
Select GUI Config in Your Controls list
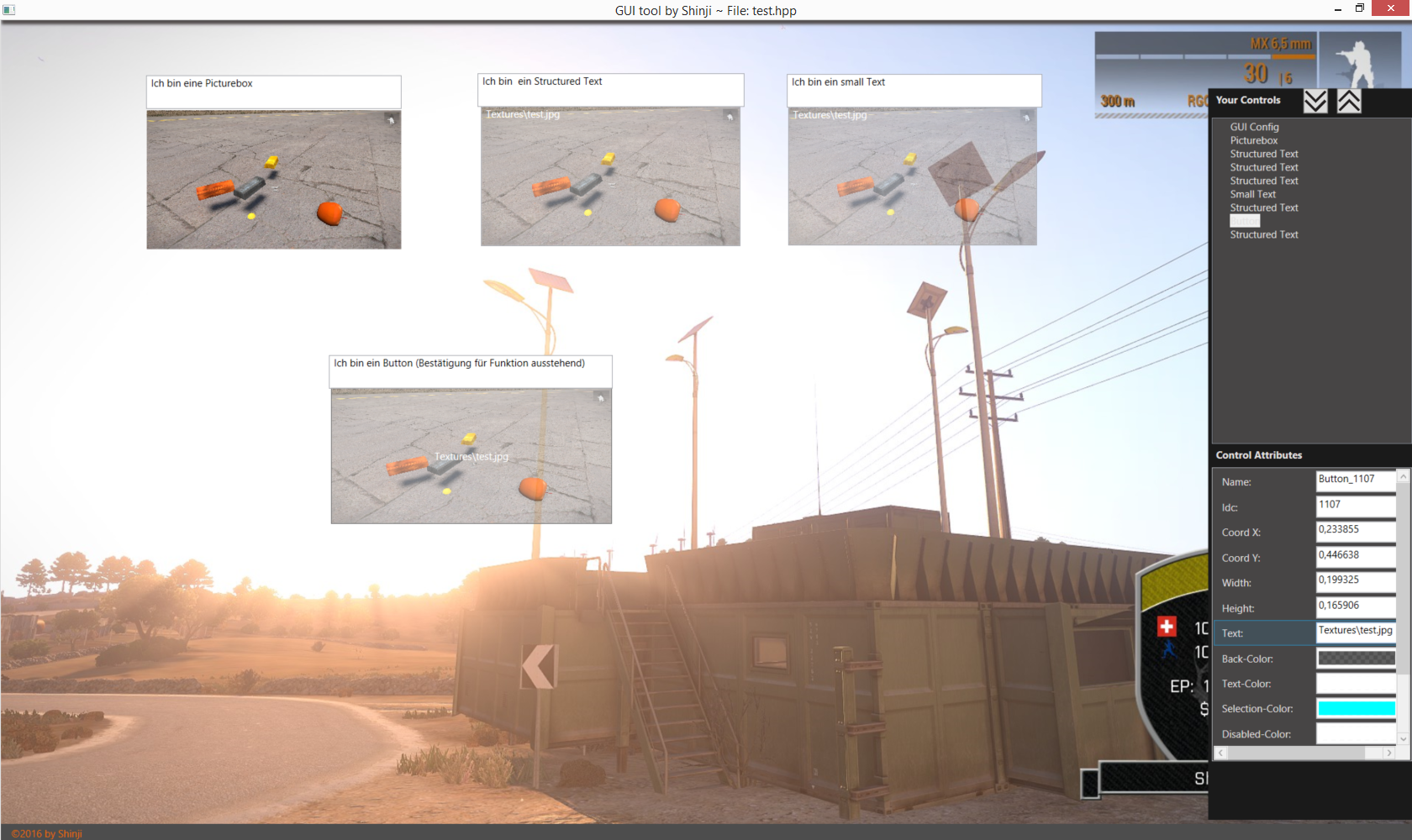click(1254, 127)
